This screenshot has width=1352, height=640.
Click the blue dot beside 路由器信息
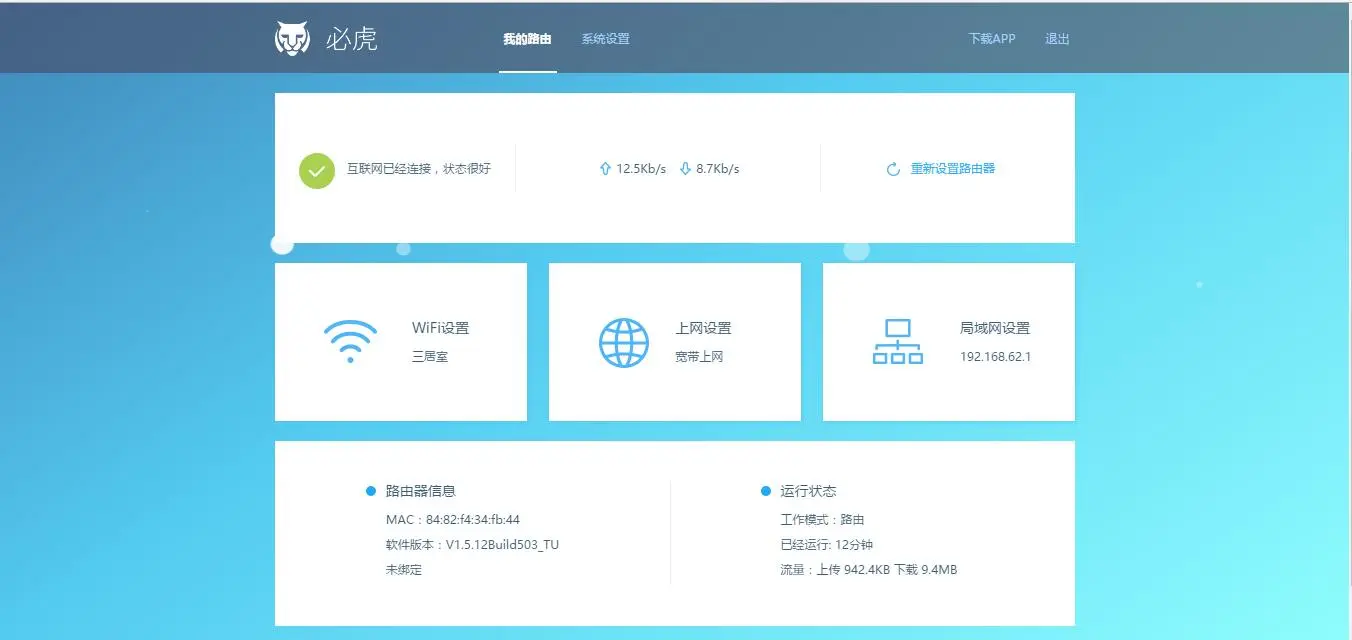[x=371, y=491]
